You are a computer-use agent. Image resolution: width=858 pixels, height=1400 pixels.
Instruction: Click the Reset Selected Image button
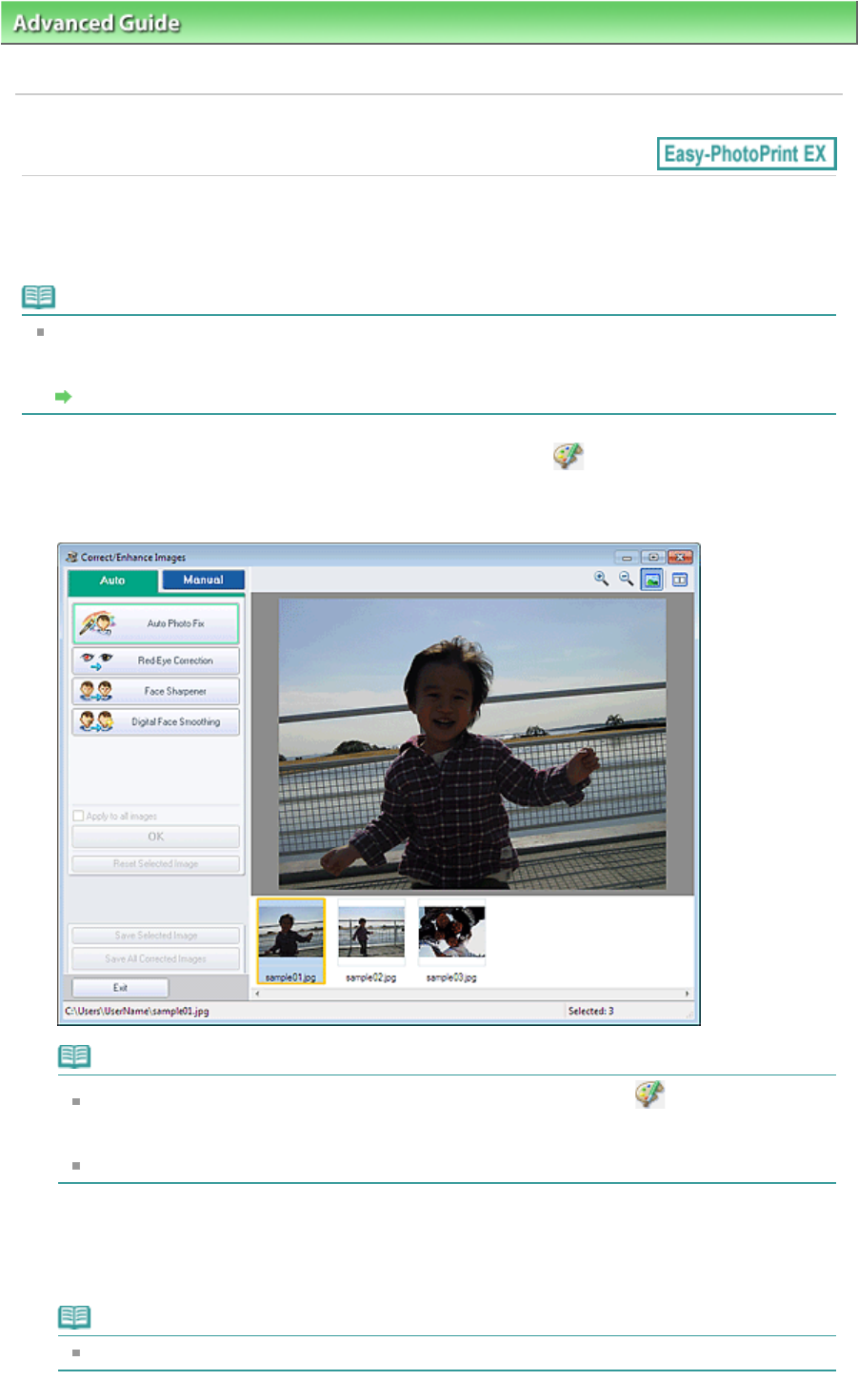tap(155, 863)
